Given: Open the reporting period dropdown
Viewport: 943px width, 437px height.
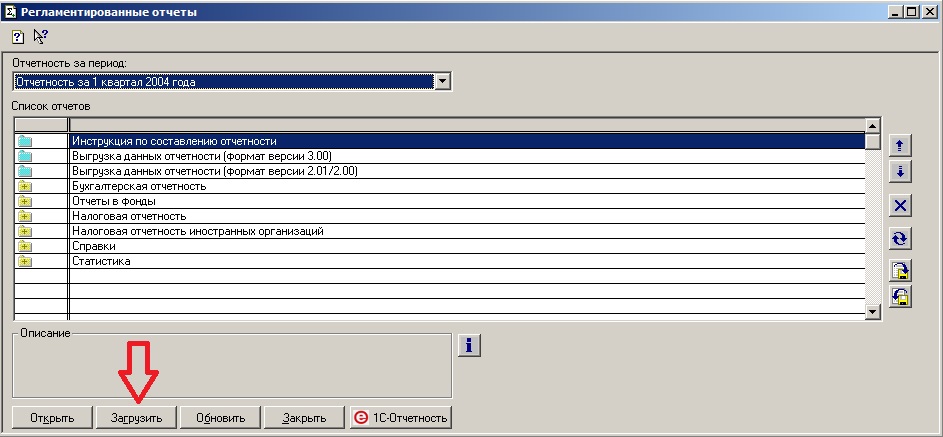Looking at the screenshot, I should click(442, 82).
